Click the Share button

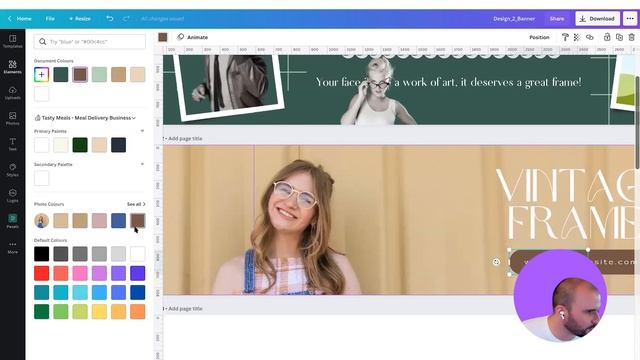[x=556, y=18]
